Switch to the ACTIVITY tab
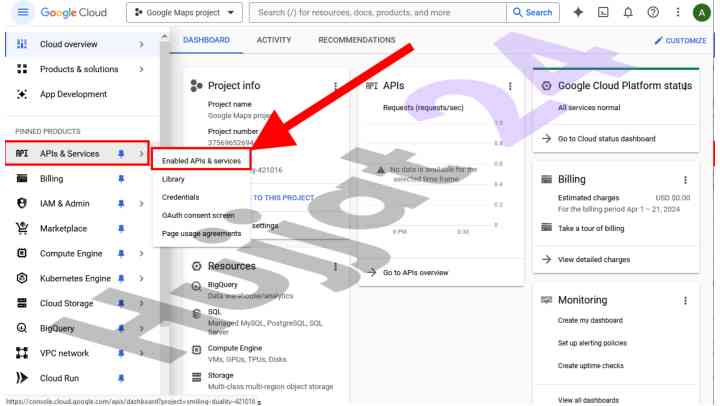Viewport: 720px width, 406px height. click(x=274, y=40)
